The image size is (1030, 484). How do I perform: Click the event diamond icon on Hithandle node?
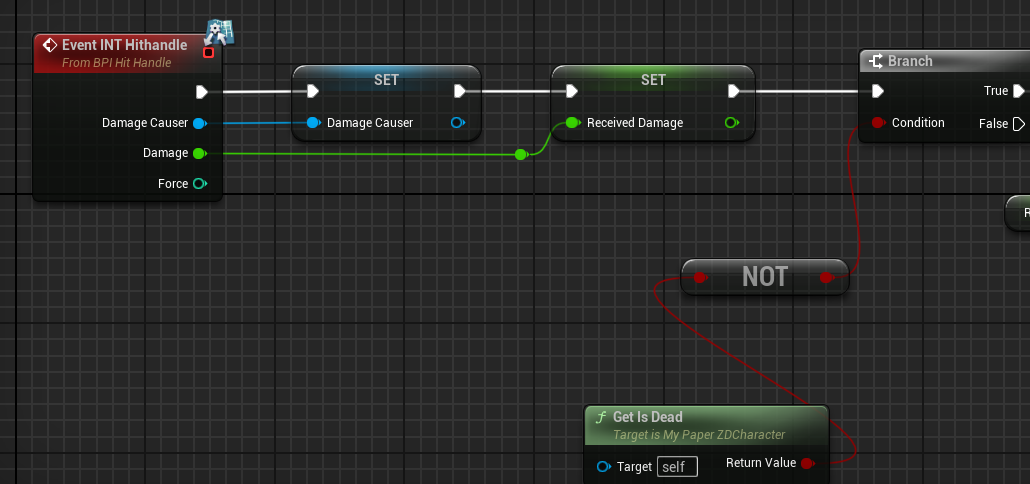(x=49, y=45)
